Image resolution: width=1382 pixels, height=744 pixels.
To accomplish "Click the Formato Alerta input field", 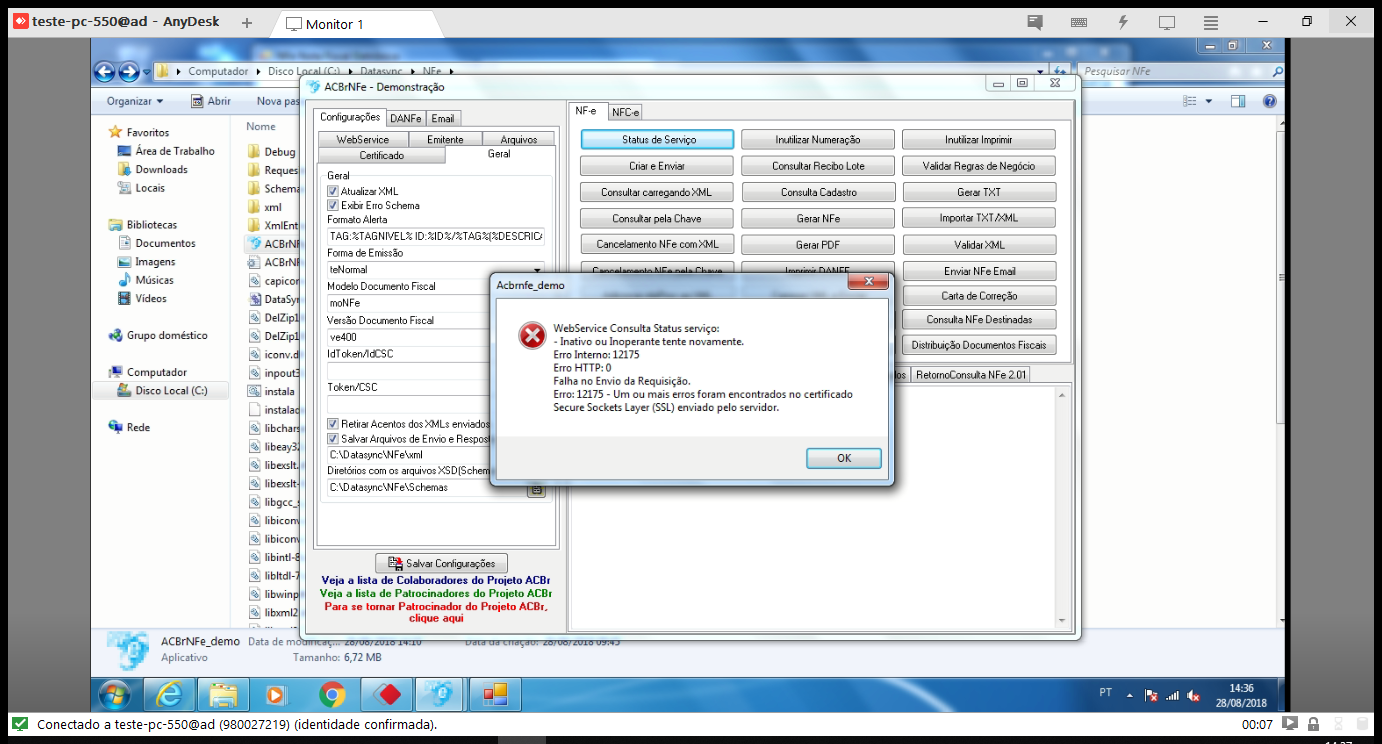I will click(x=436, y=236).
